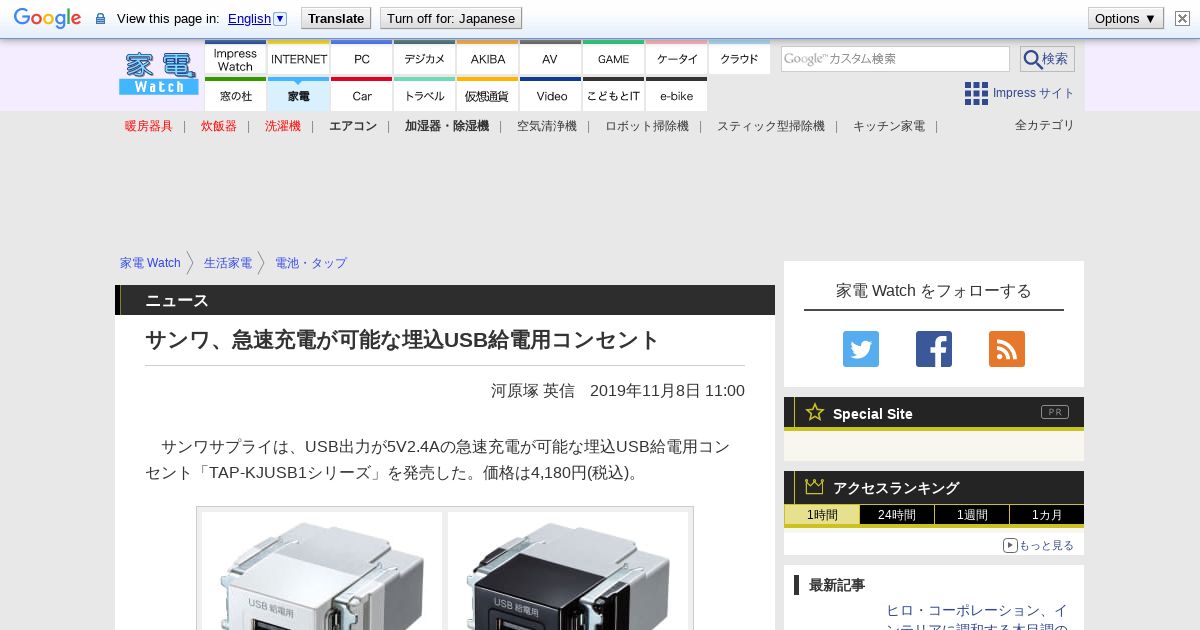This screenshot has height=630, width=1200.
Task: Click the silver USB outlet product image
Action: point(322,571)
